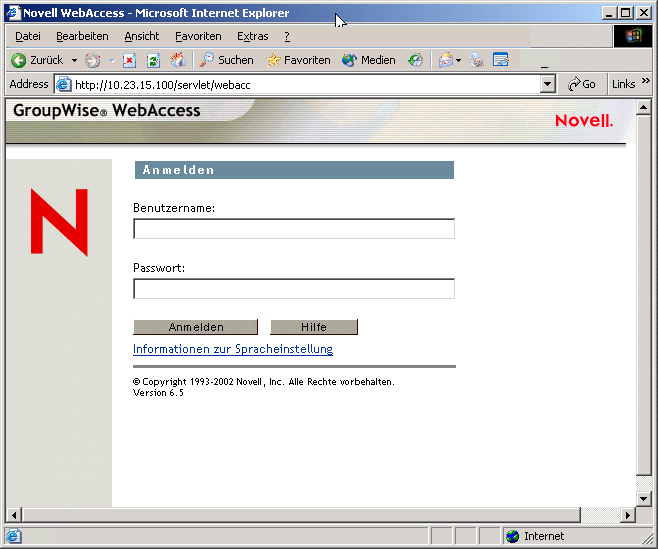Click the Forward navigation icon
The width and height of the screenshot is (658, 549).
pyautogui.click(x=93, y=60)
